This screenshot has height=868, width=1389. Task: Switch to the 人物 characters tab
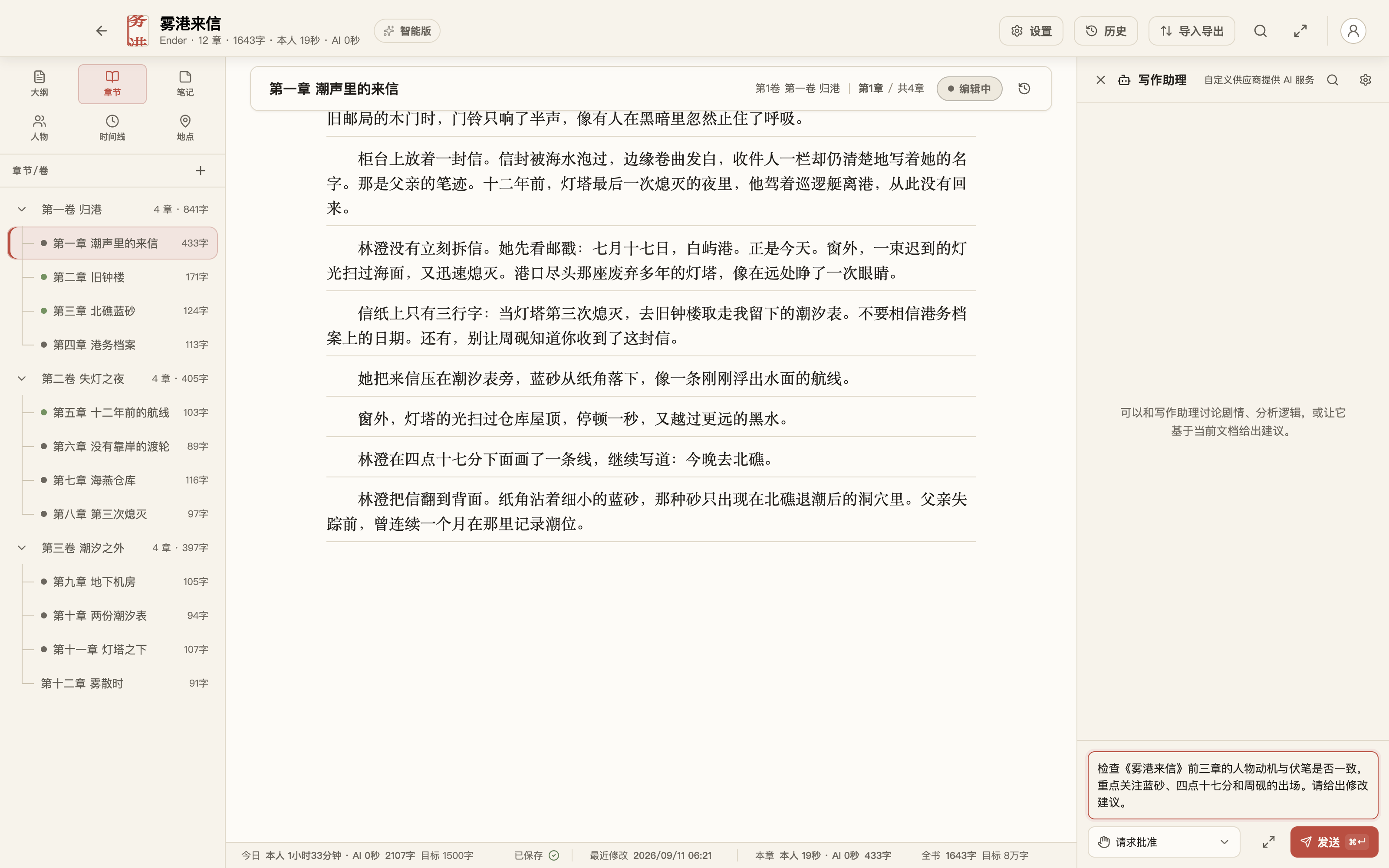tap(39, 128)
